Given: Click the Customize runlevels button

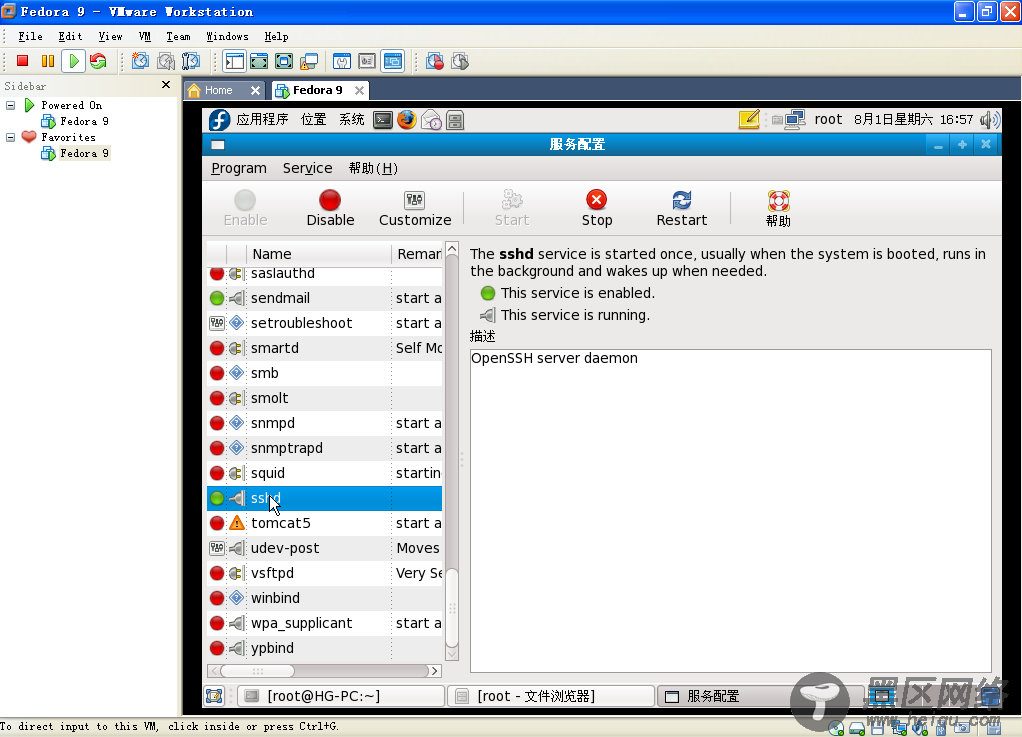Looking at the screenshot, I should 415,208.
